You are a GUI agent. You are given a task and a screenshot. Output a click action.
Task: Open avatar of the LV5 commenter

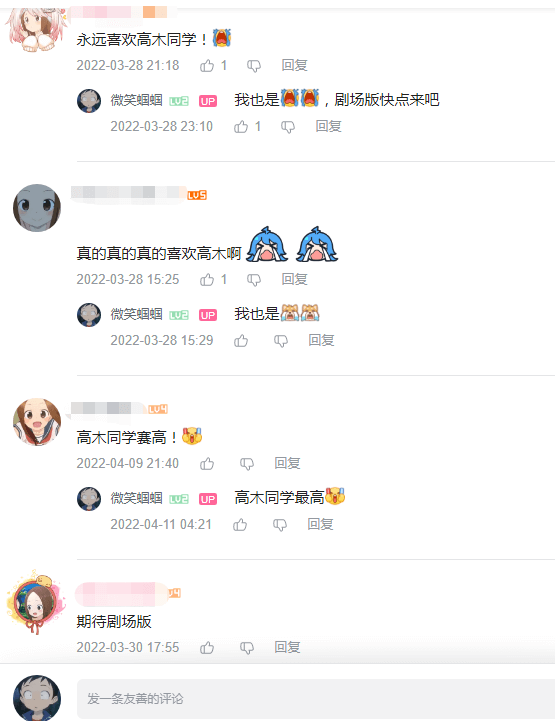pyautogui.click(x=37, y=208)
